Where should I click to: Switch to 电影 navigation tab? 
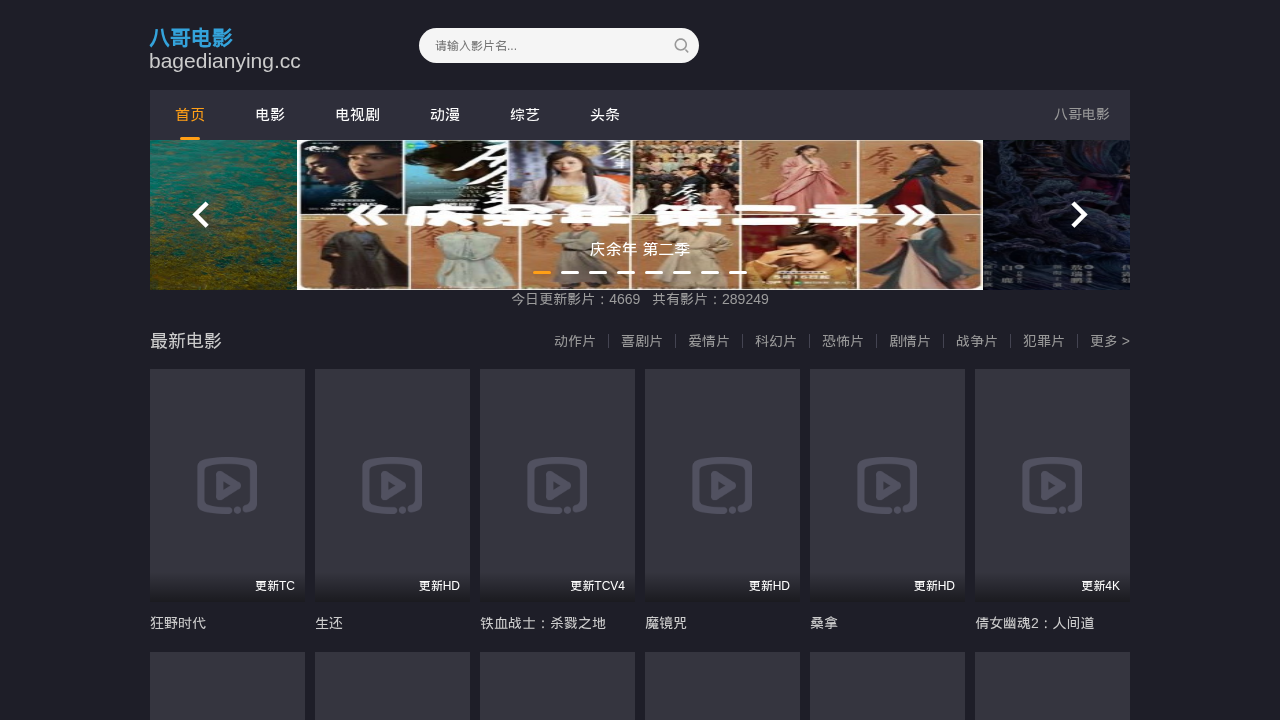[270, 115]
